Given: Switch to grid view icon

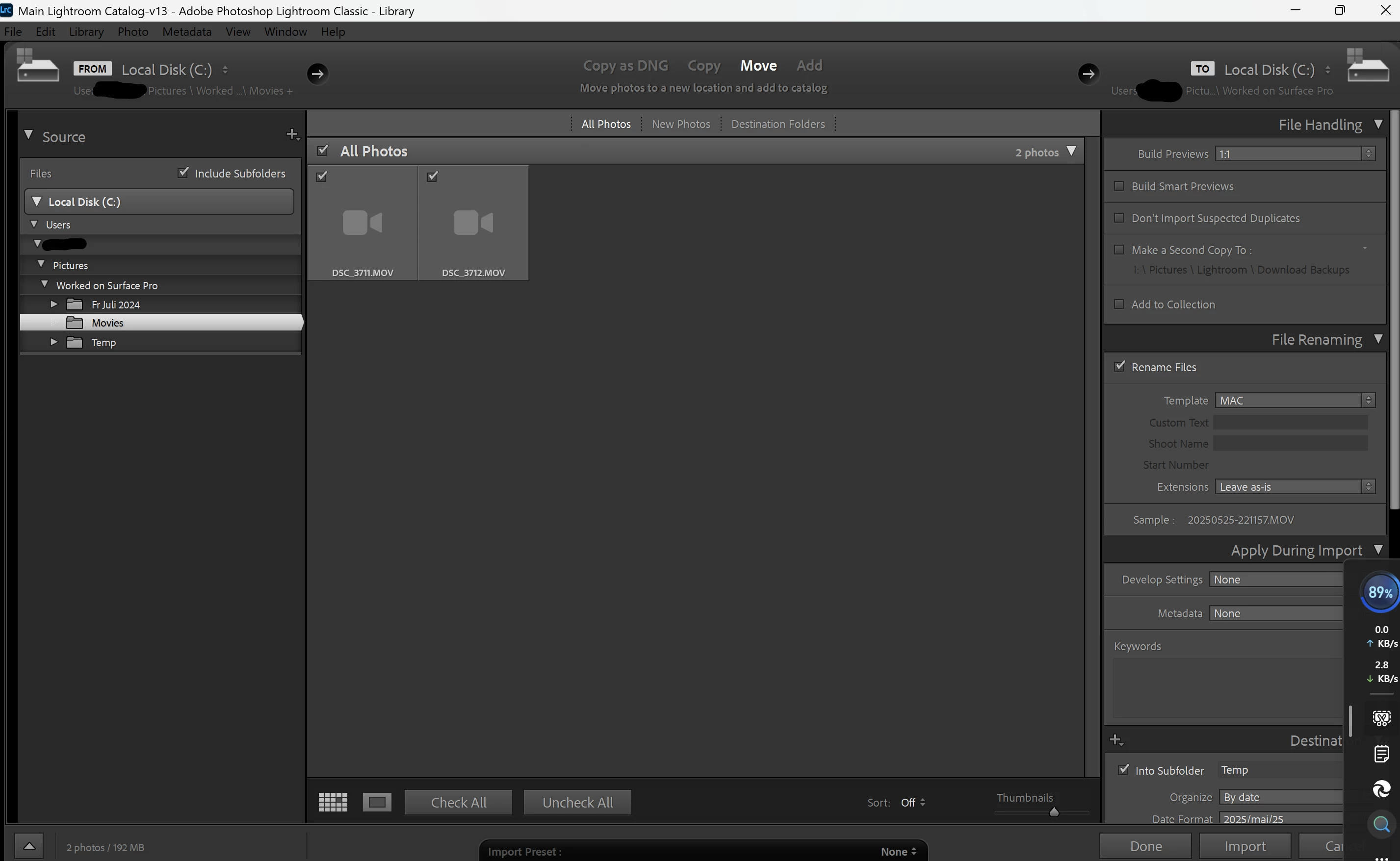Looking at the screenshot, I should point(333,802).
